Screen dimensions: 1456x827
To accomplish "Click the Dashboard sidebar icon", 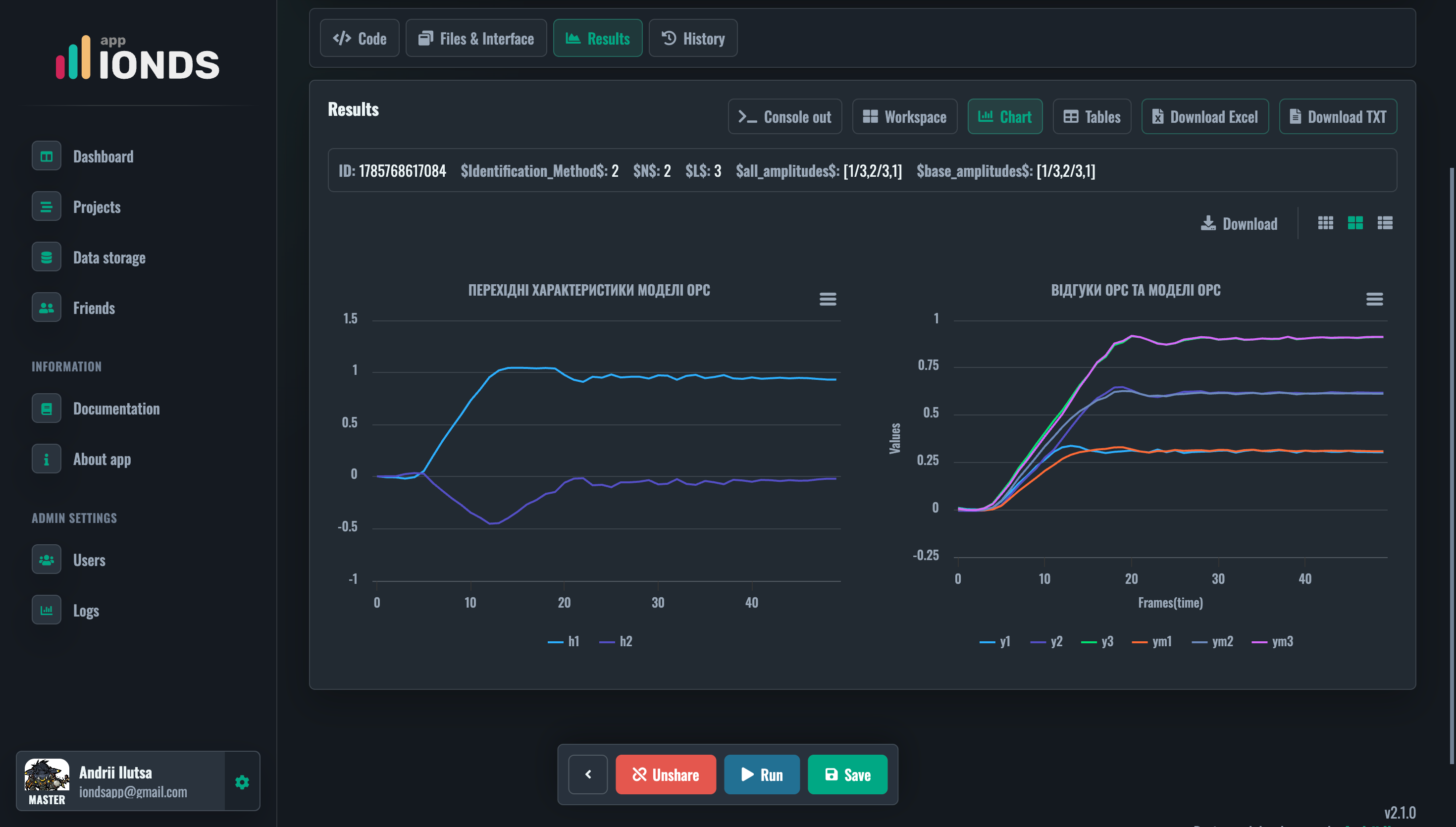I will coord(47,156).
